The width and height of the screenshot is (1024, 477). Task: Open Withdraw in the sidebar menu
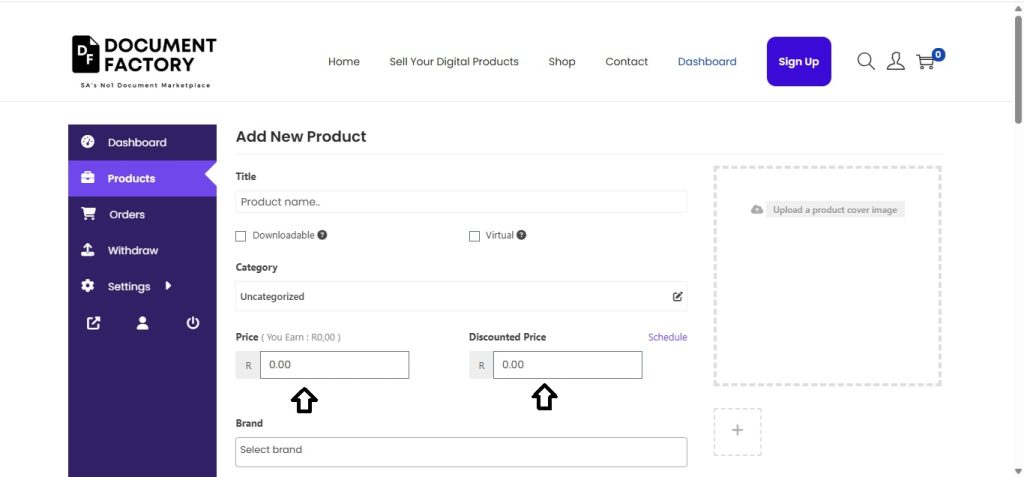(132, 250)
